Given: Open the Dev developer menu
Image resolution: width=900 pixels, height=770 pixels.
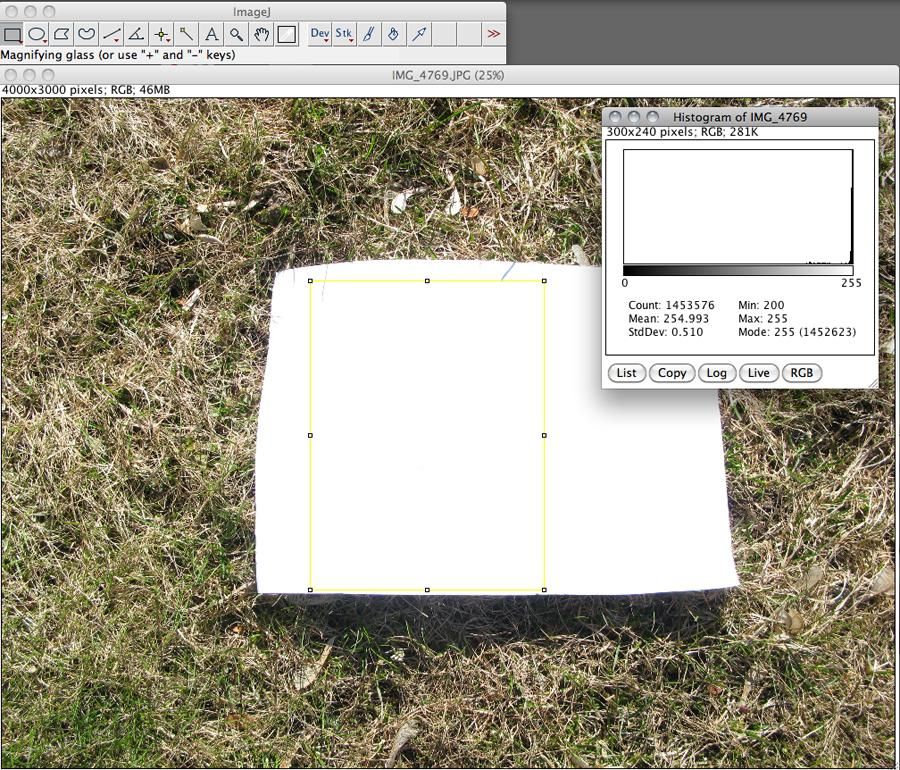Looking at the screenshot, I should pos(320,34).
